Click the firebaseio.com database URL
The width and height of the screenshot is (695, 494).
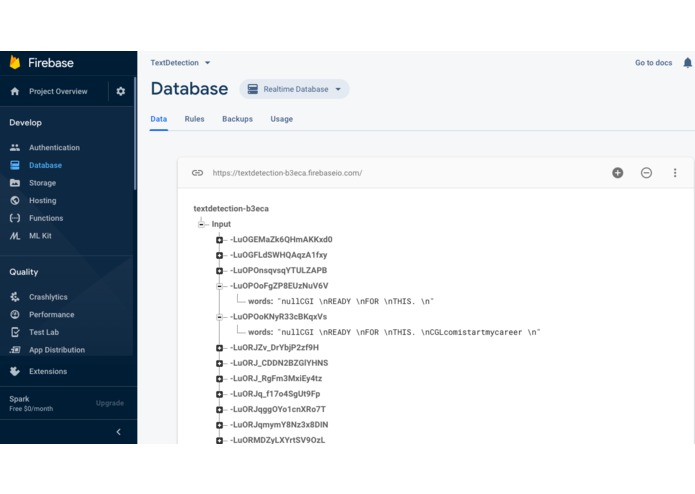pyautogui.click(x=287, y=173)
